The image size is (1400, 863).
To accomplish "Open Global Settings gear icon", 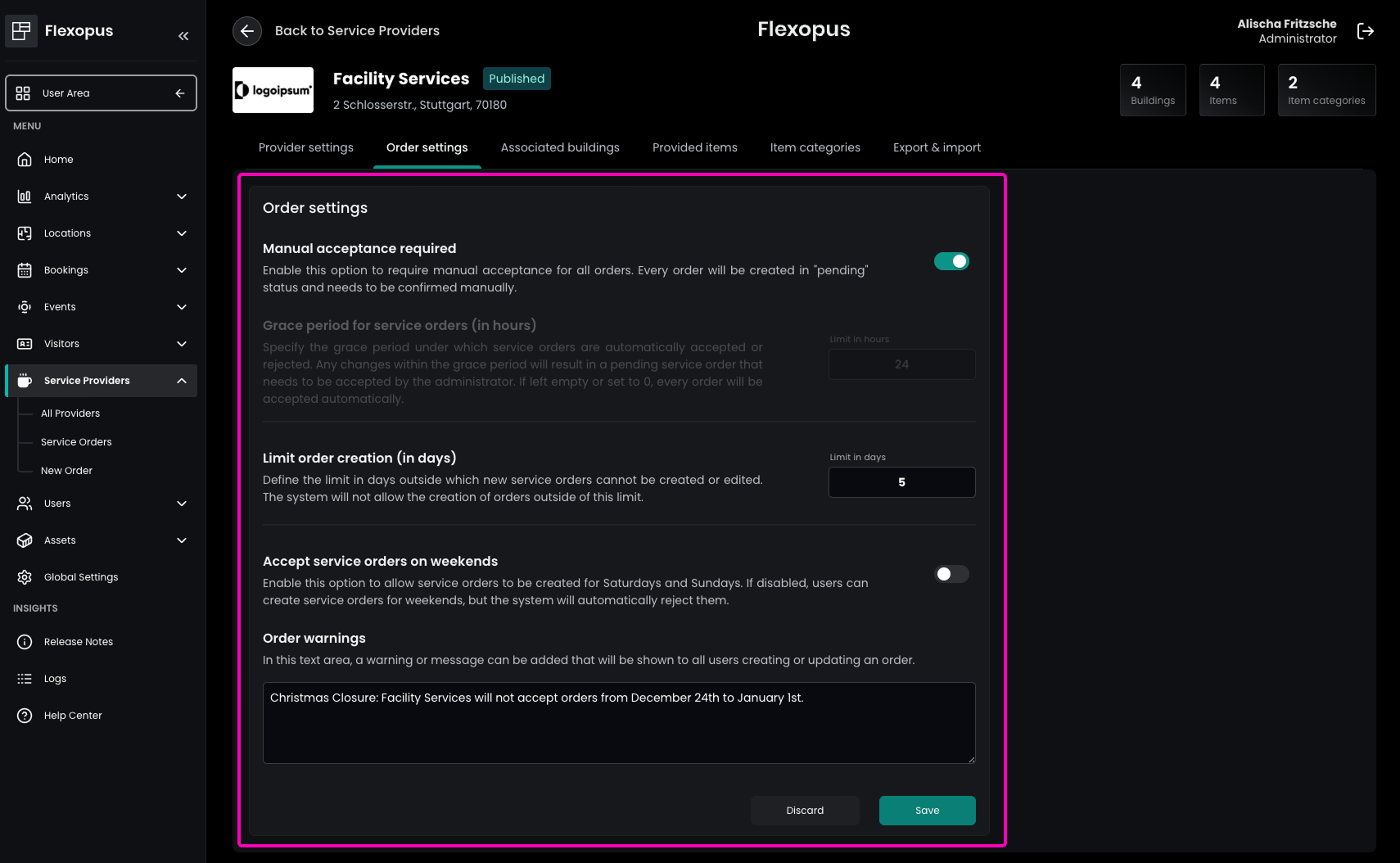I will (25, 577).
